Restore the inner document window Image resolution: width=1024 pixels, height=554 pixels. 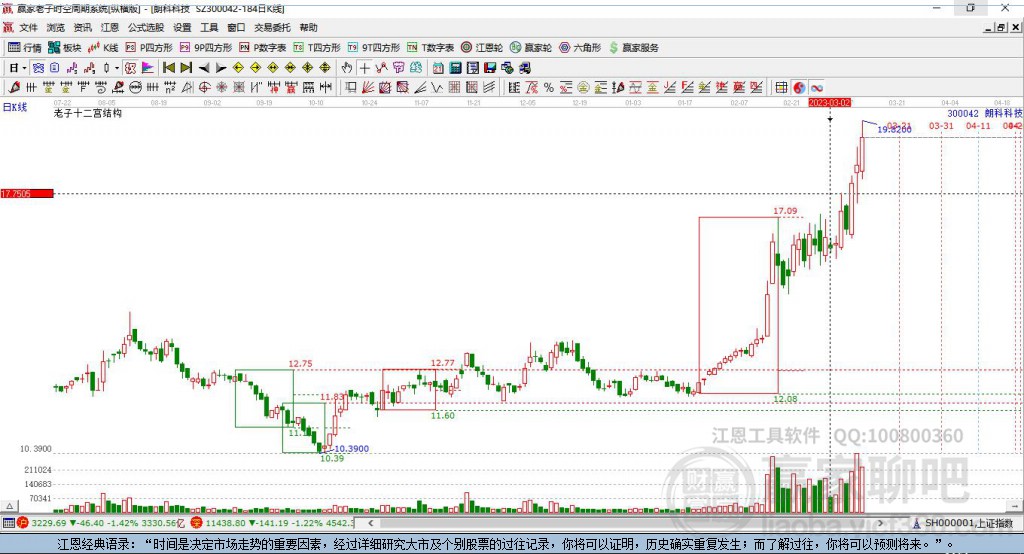[x=1001, y=27]
